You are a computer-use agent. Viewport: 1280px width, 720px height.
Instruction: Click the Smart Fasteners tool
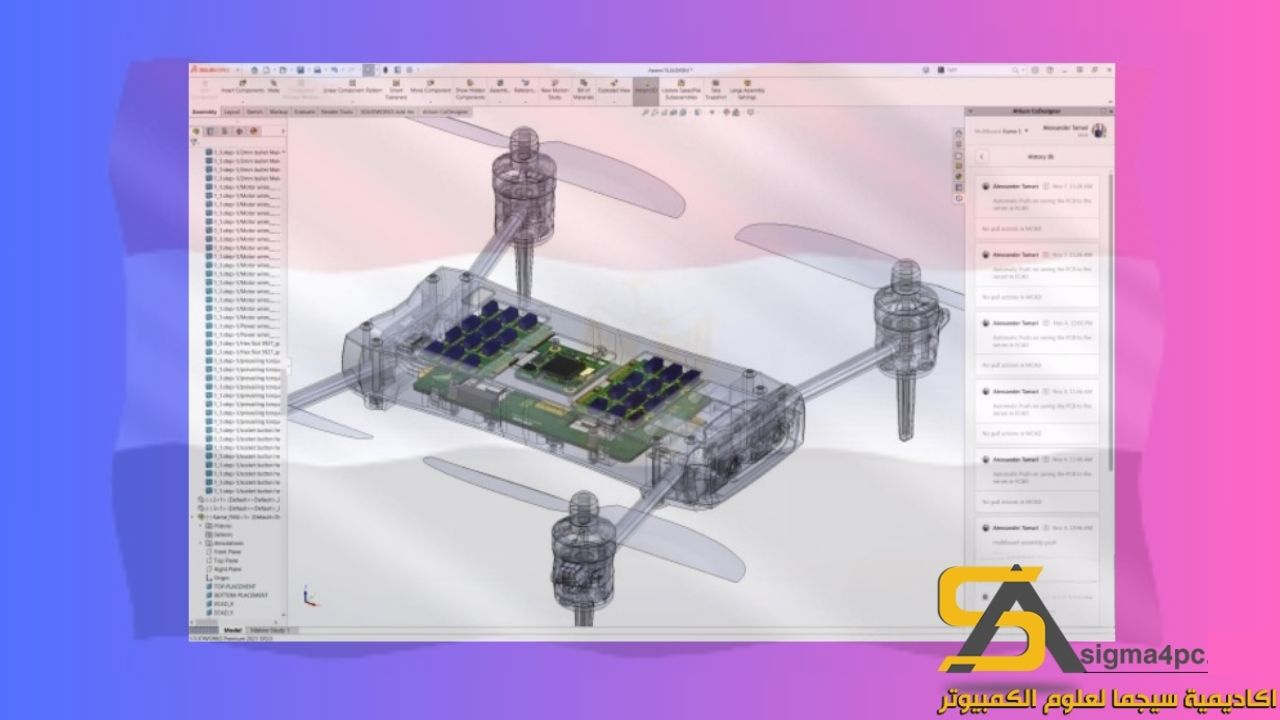(396, 88)
